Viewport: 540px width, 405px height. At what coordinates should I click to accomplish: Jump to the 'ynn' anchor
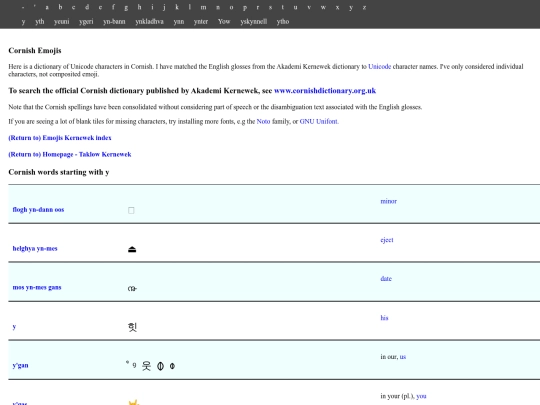[178, 22]
